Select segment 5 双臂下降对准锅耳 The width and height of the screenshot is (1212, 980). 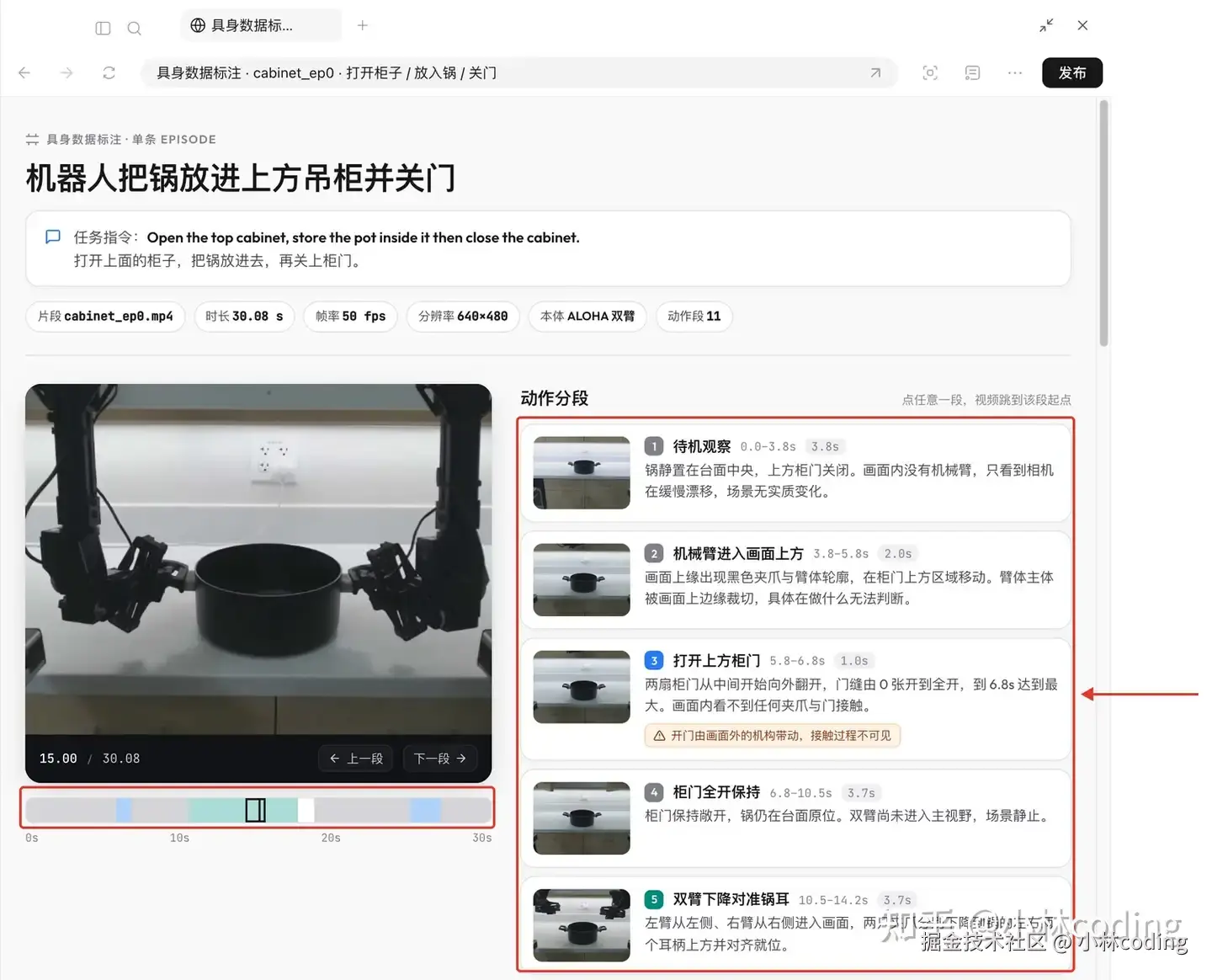click(x=795, y=924)
